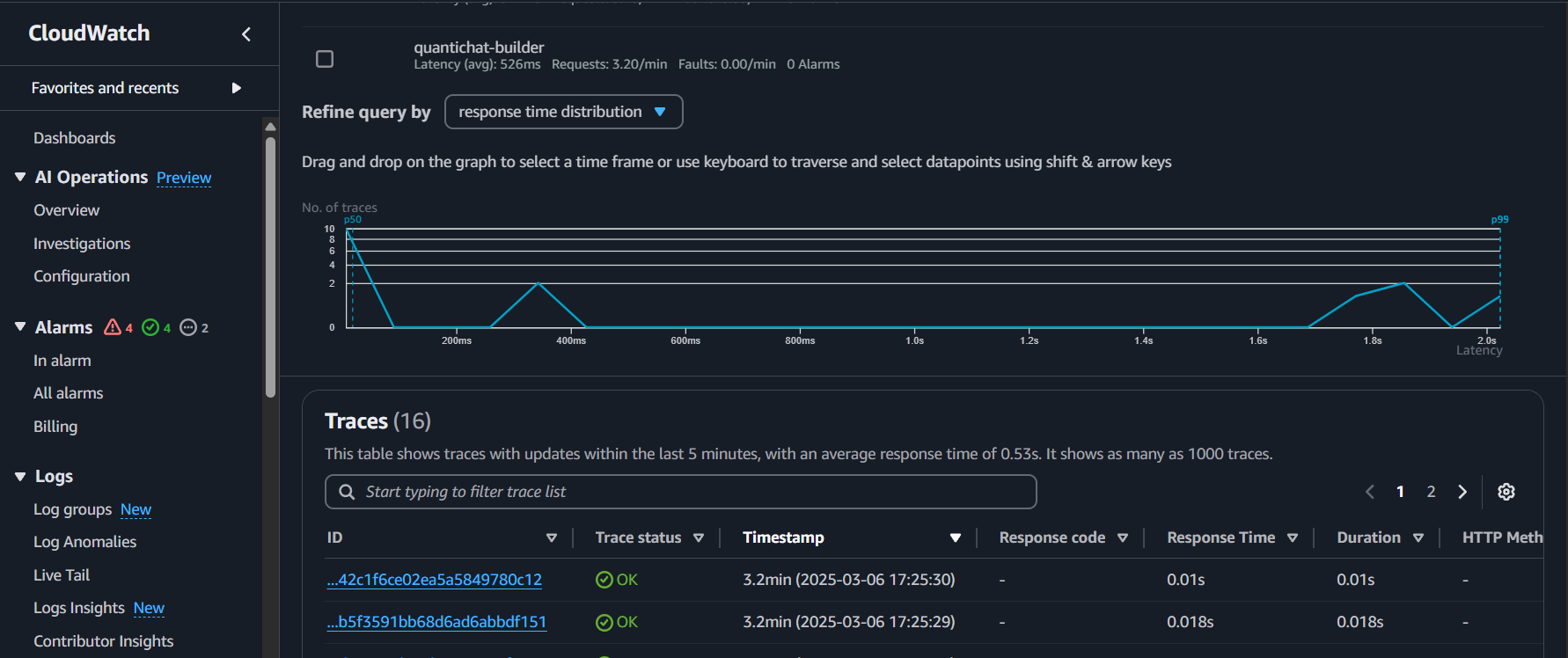The image size is (1568, 658).
Task: Go to previous traces page arrow
Action: tap(1369, 492)
